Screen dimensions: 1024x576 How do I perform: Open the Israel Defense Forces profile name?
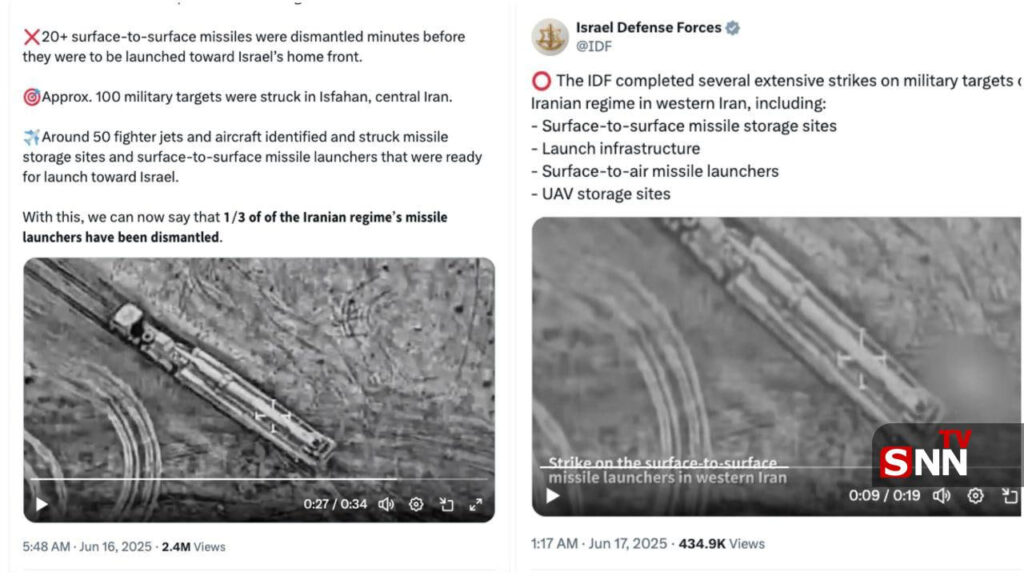coord(648,28)
